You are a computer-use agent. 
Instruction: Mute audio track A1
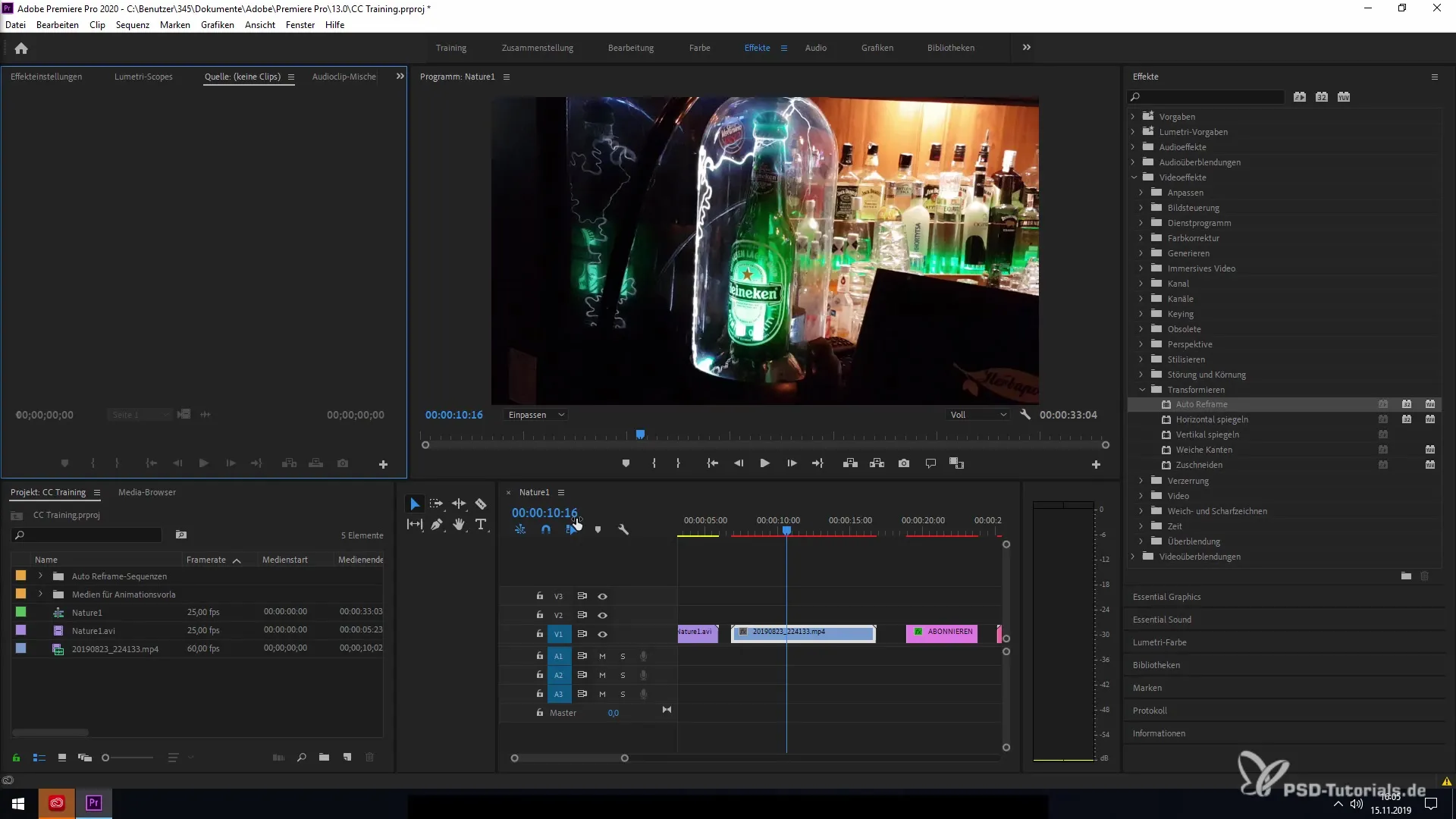[x=602, y=657]
